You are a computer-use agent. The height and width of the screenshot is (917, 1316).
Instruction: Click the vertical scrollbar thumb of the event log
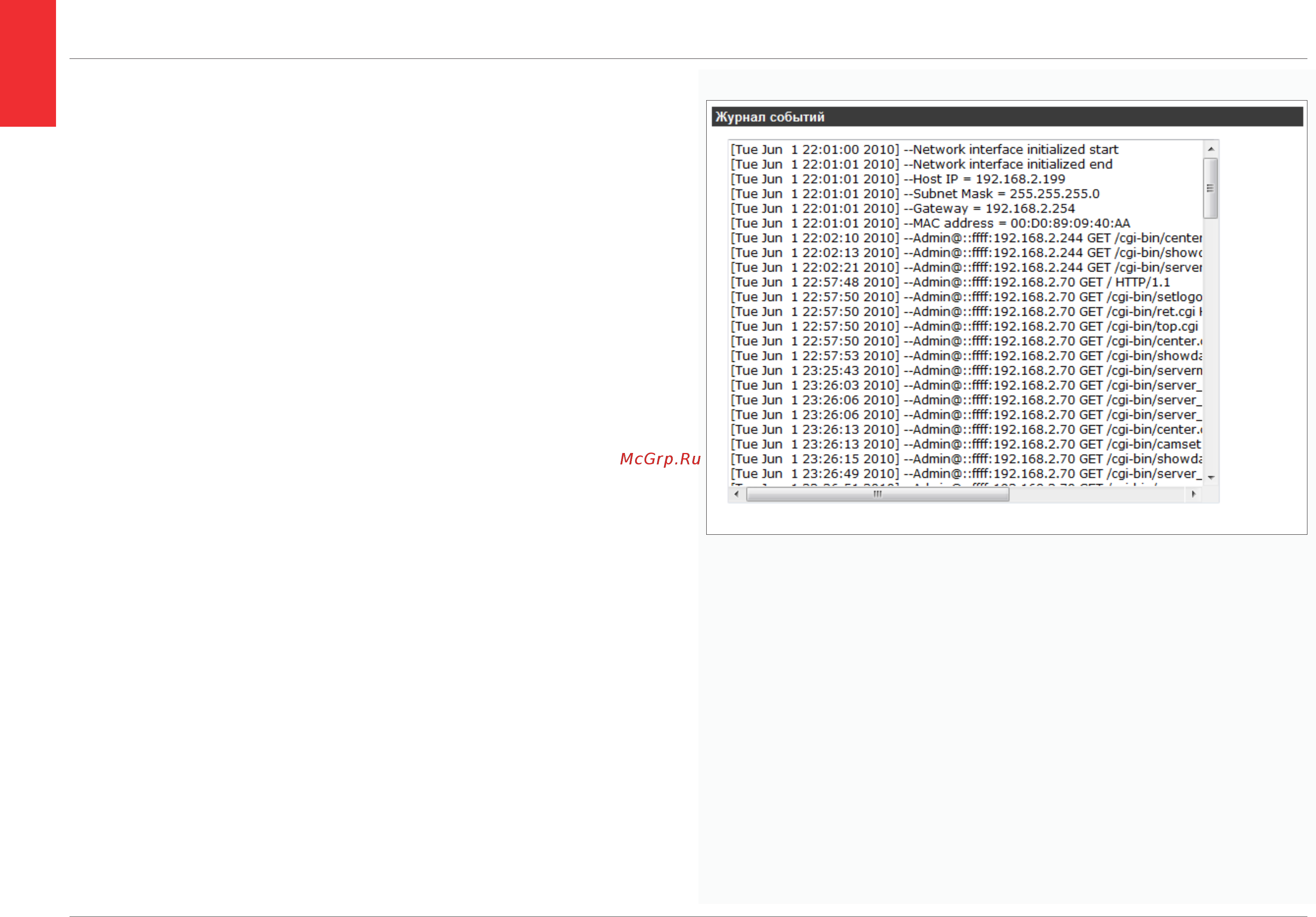coord(1210,188)
